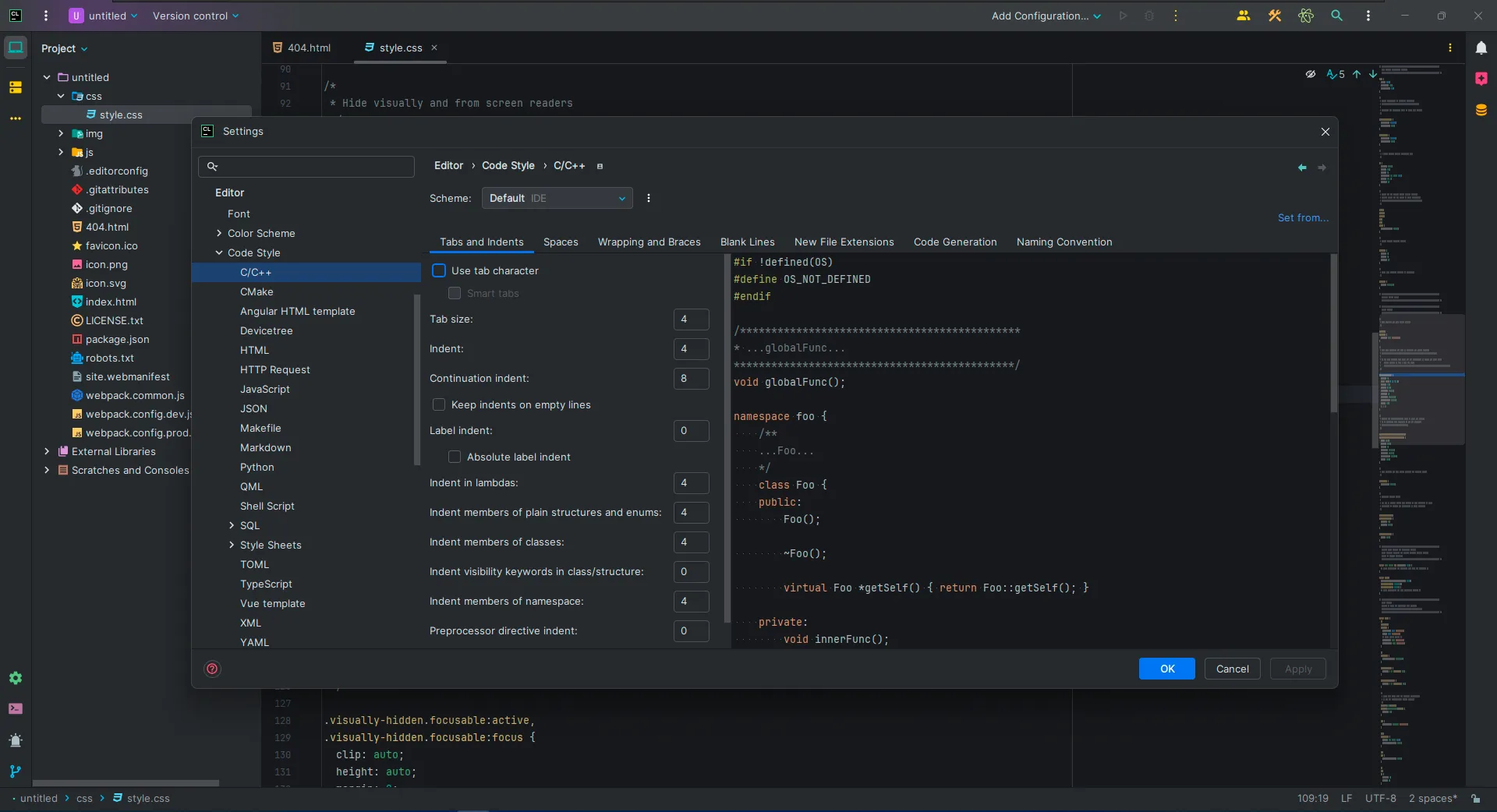Click the Tab size input field
Image resolution: width=1497 pixels, height=812 pixels.
tap(691, 320)
